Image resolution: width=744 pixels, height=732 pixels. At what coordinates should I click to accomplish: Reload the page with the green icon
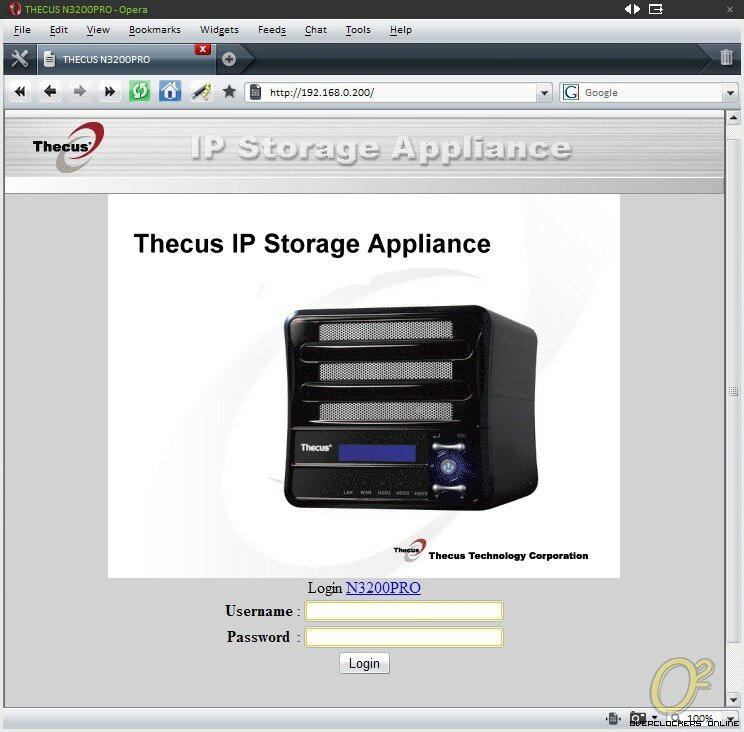click(x=140, y=92)
